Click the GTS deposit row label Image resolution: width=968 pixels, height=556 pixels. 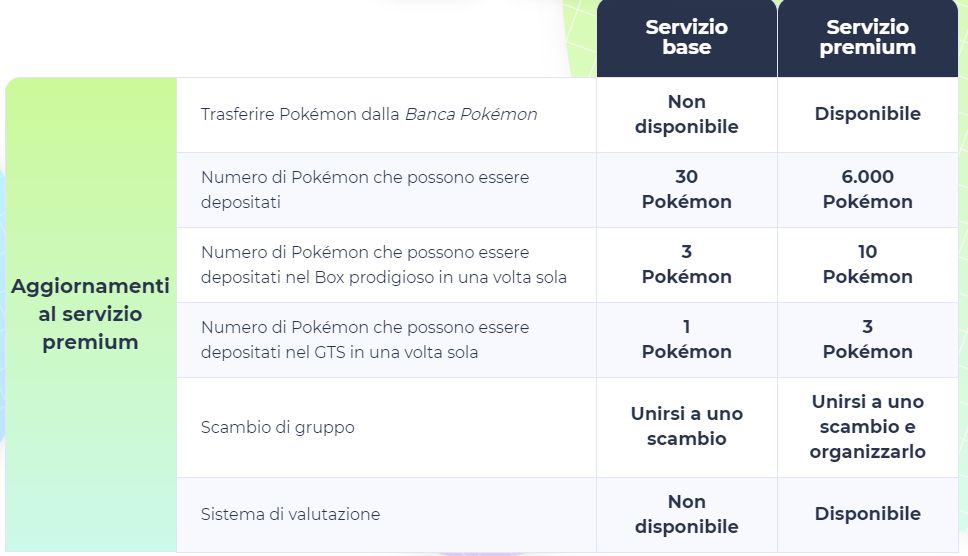(x=365, y=339)
